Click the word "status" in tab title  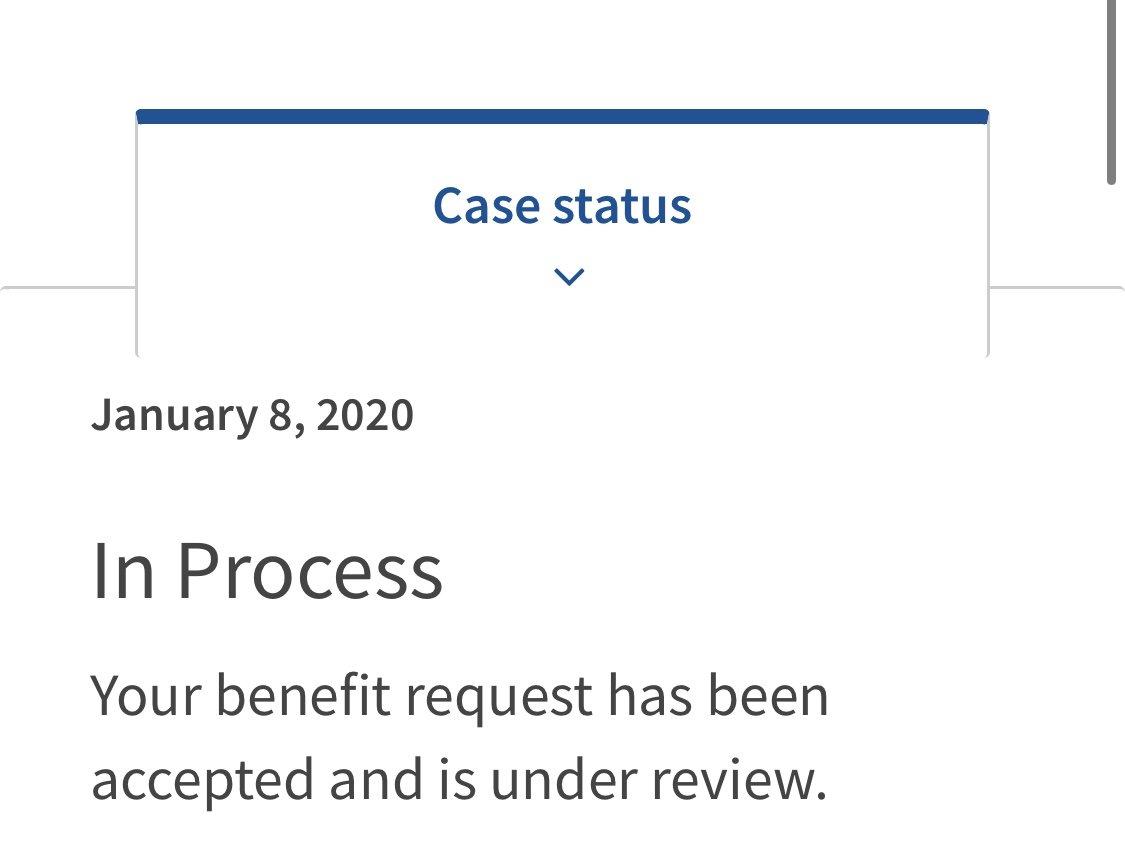[x=621, y=206]
